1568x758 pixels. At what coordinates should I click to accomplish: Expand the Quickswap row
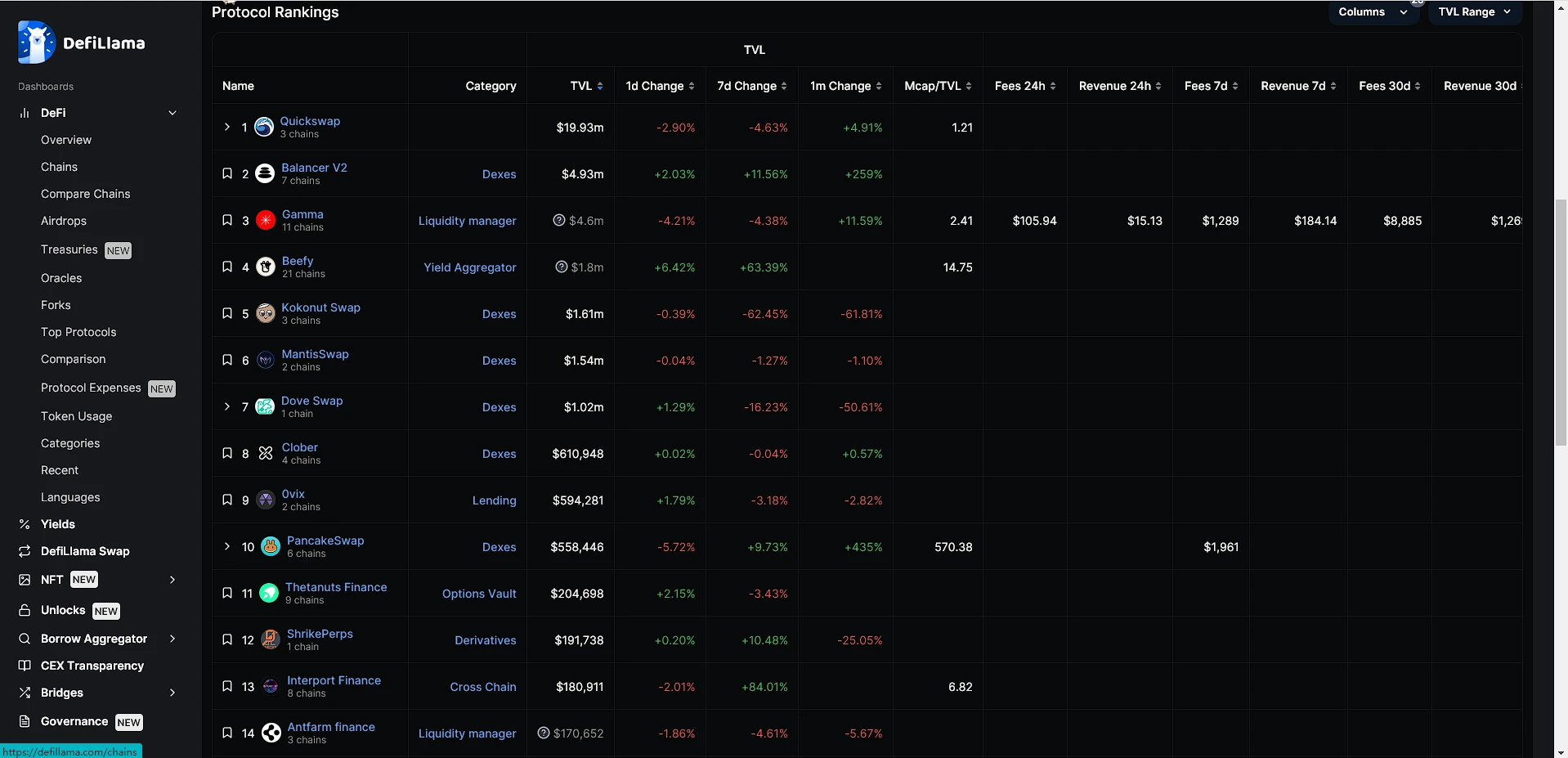coord(227,127)
